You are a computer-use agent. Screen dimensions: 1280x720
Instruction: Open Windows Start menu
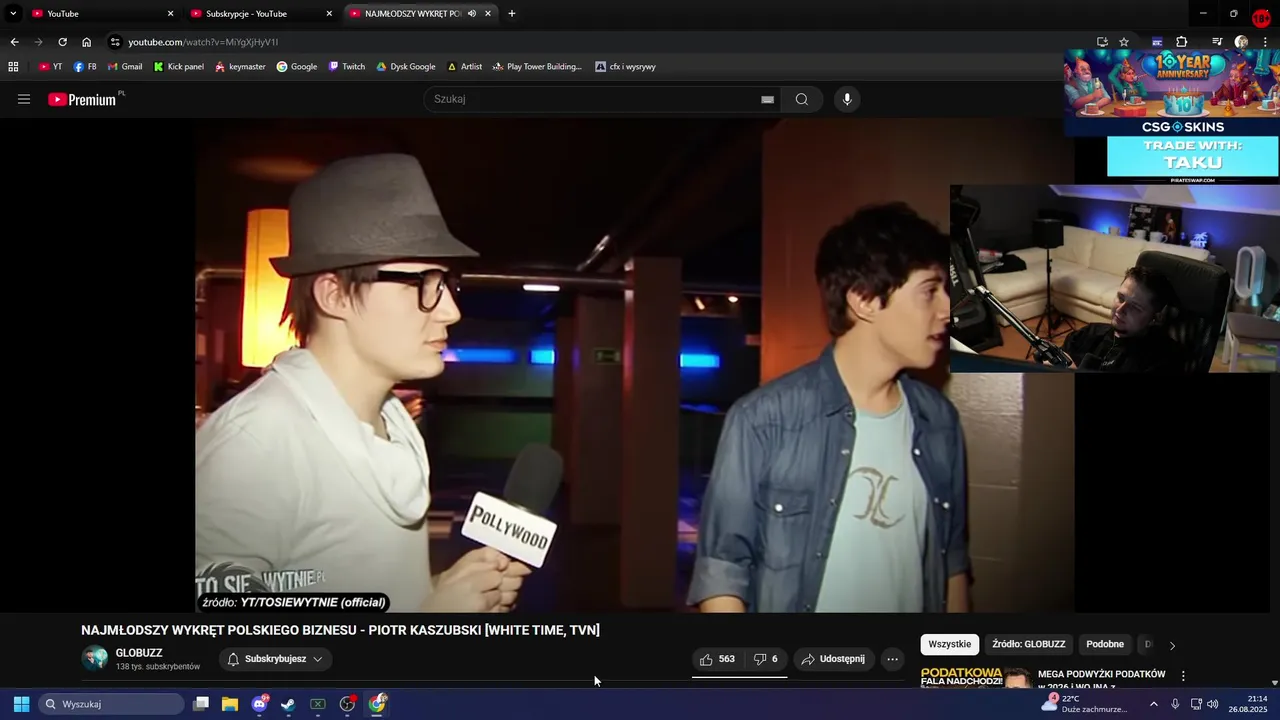point(21,704)
